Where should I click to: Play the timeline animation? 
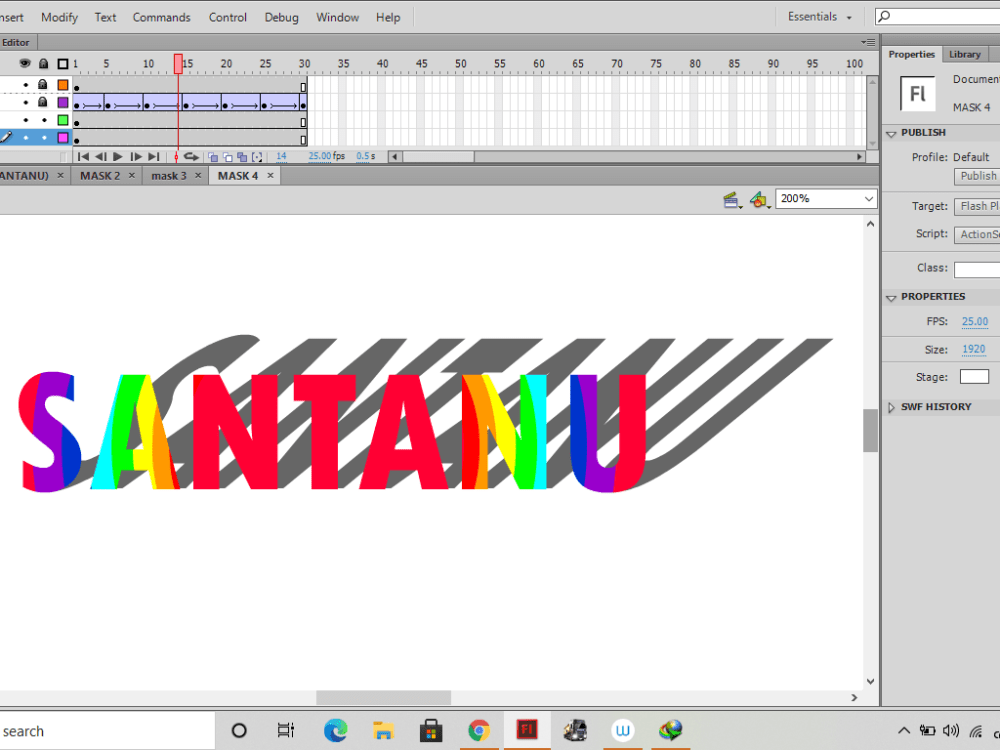(117, 156)
